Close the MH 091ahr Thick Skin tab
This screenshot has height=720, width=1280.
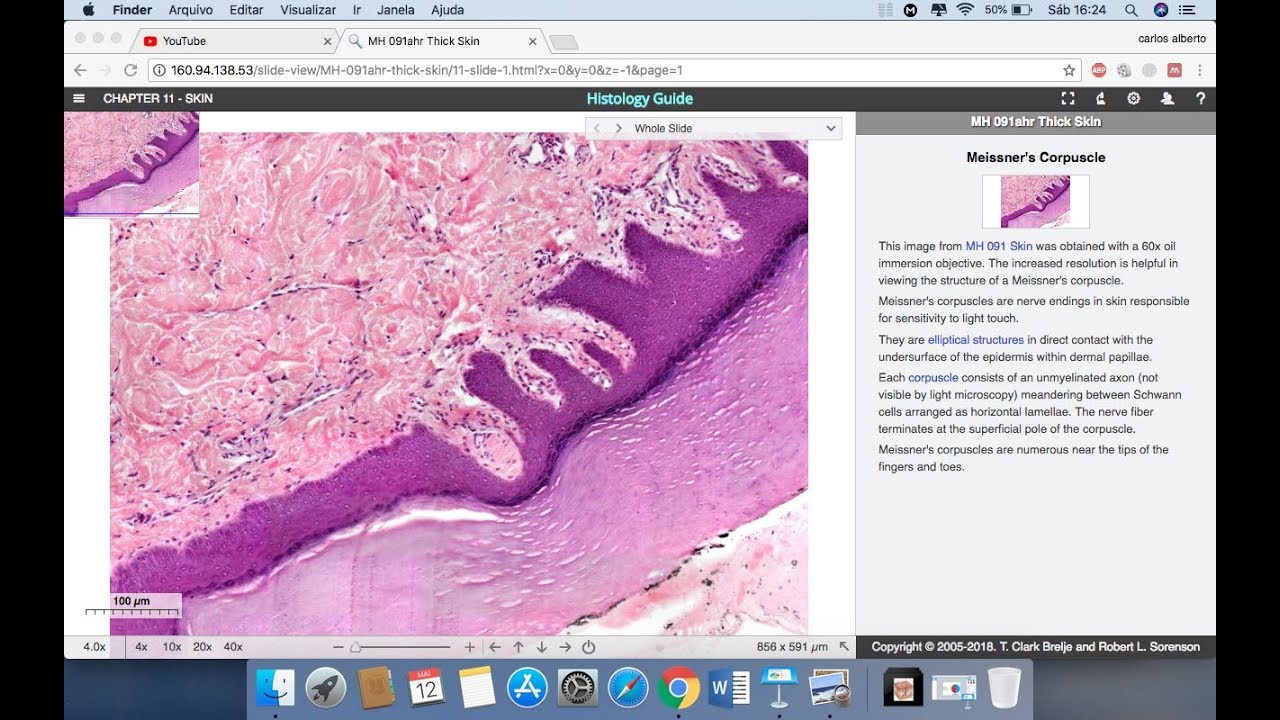point(533,42)
